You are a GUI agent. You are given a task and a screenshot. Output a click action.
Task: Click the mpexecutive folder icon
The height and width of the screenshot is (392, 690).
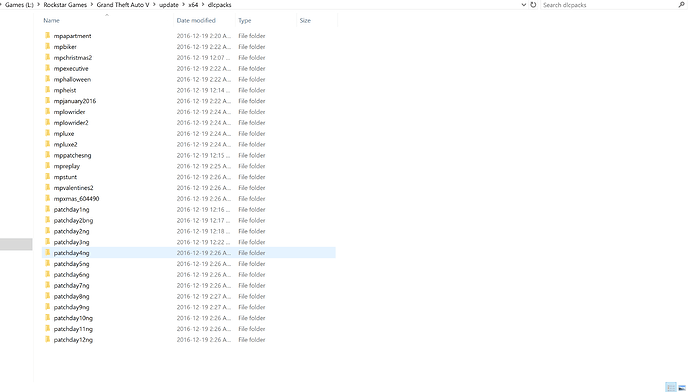pos(48,68)
